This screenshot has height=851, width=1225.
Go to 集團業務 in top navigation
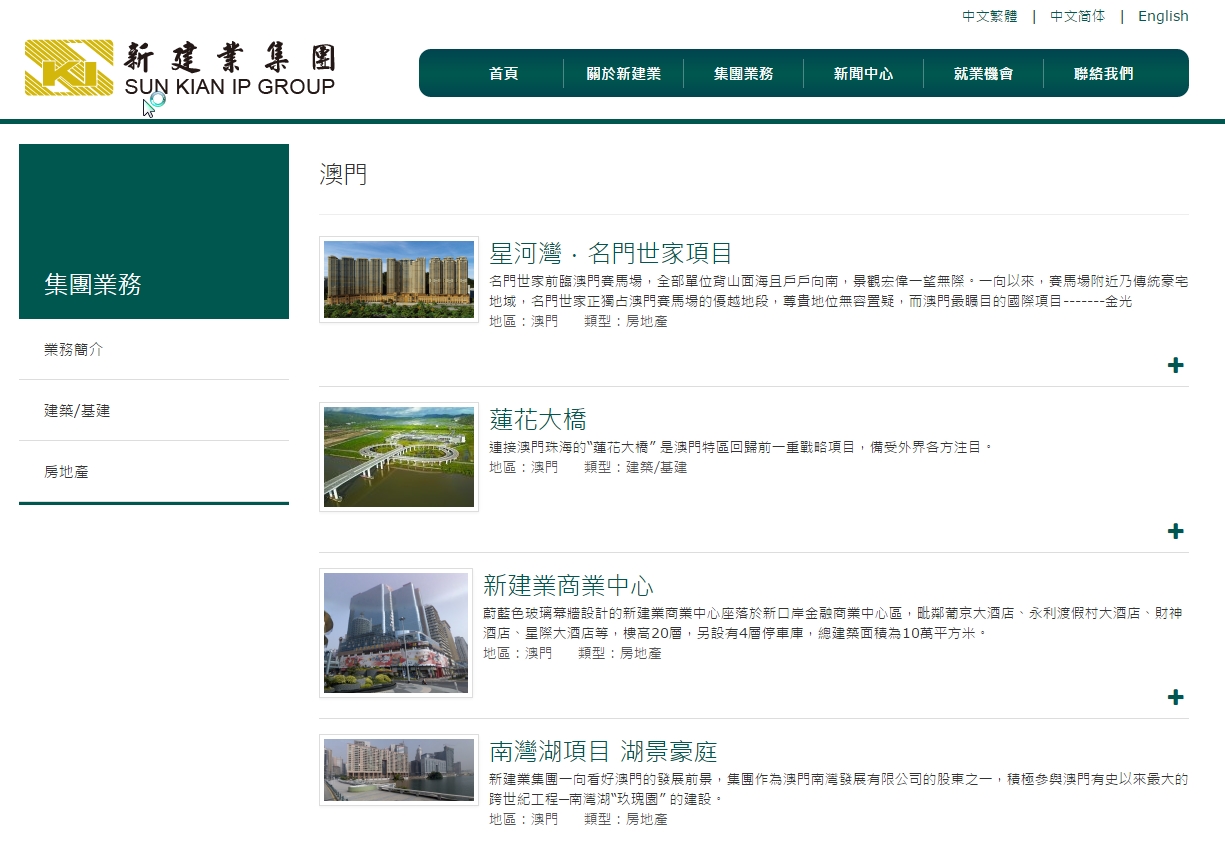(x=743, y=74)
